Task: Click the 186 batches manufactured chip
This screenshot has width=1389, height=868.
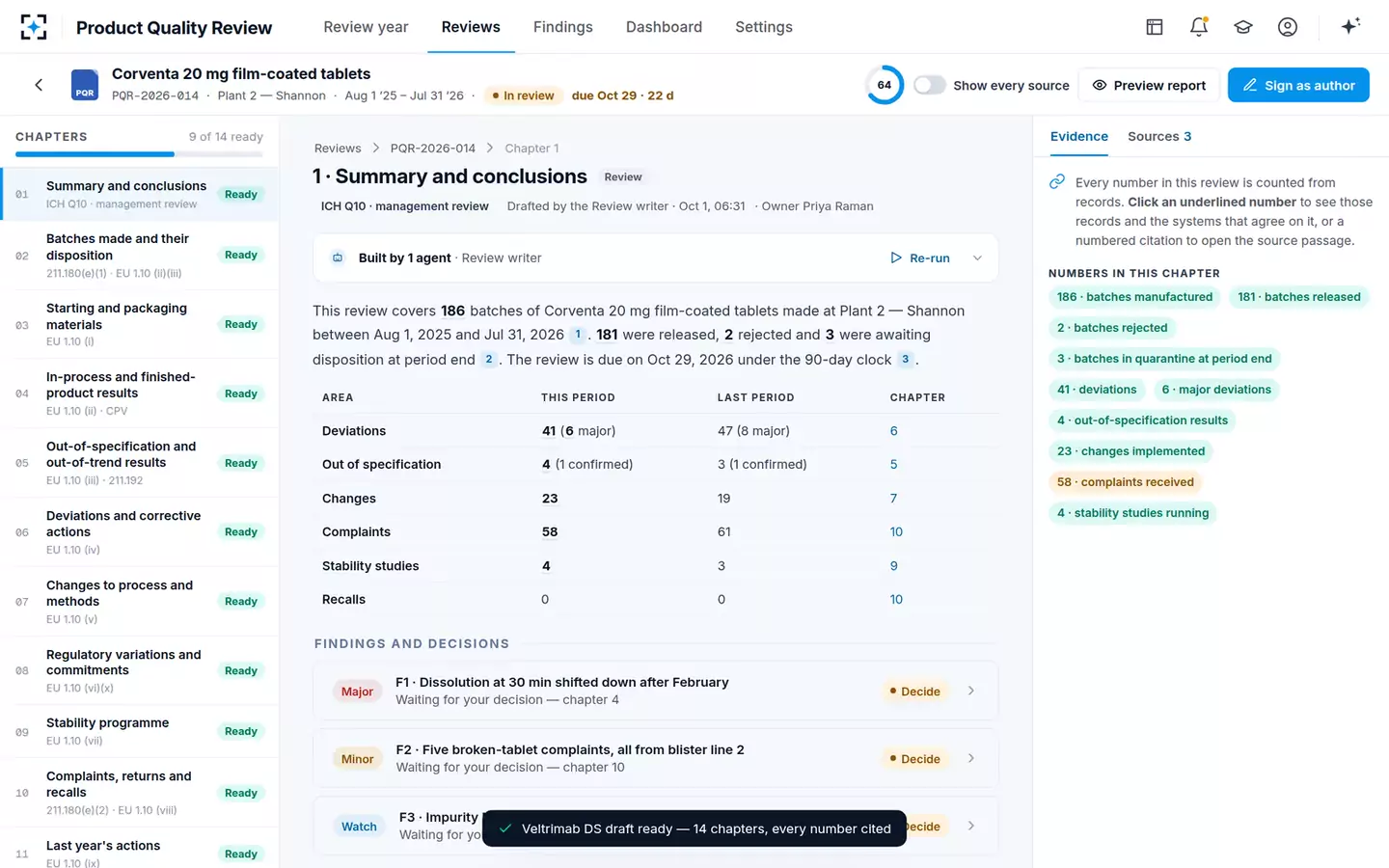Action: click(x=1134, y=297)
